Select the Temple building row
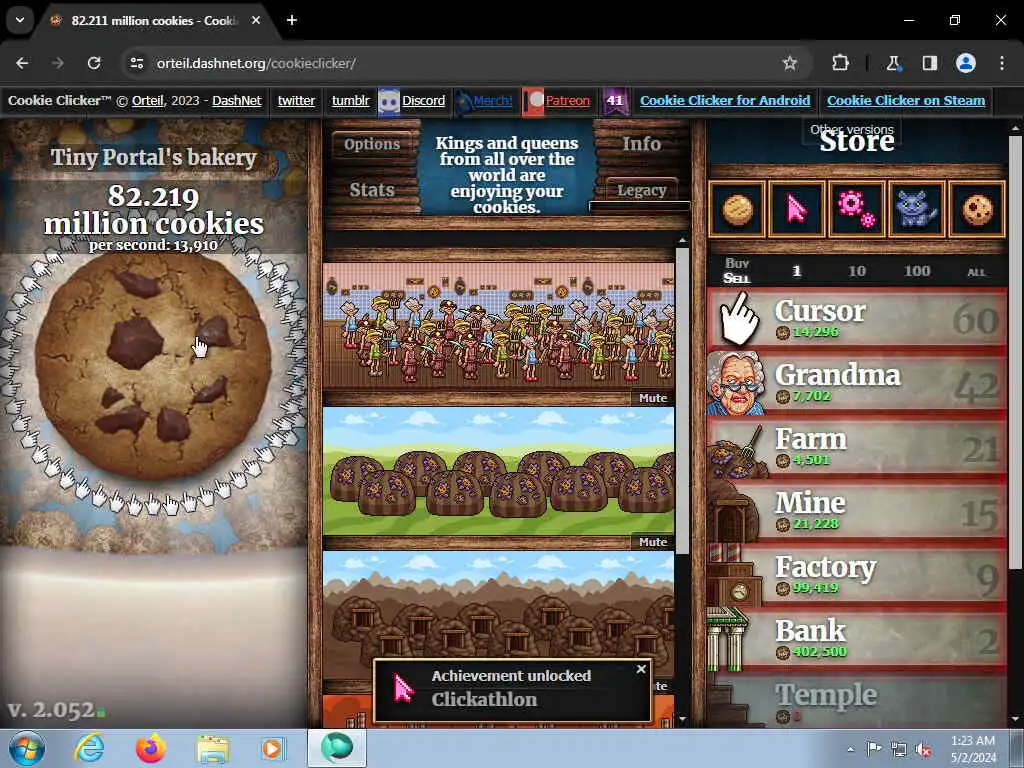 point(857,700)
